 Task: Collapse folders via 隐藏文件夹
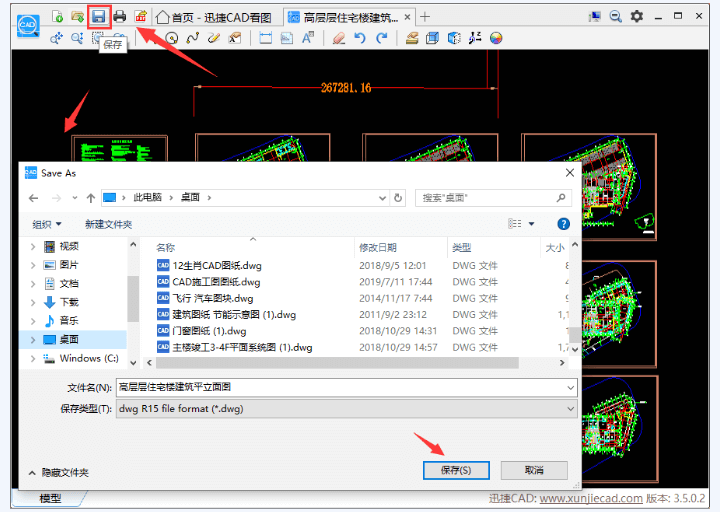point(59,473)
